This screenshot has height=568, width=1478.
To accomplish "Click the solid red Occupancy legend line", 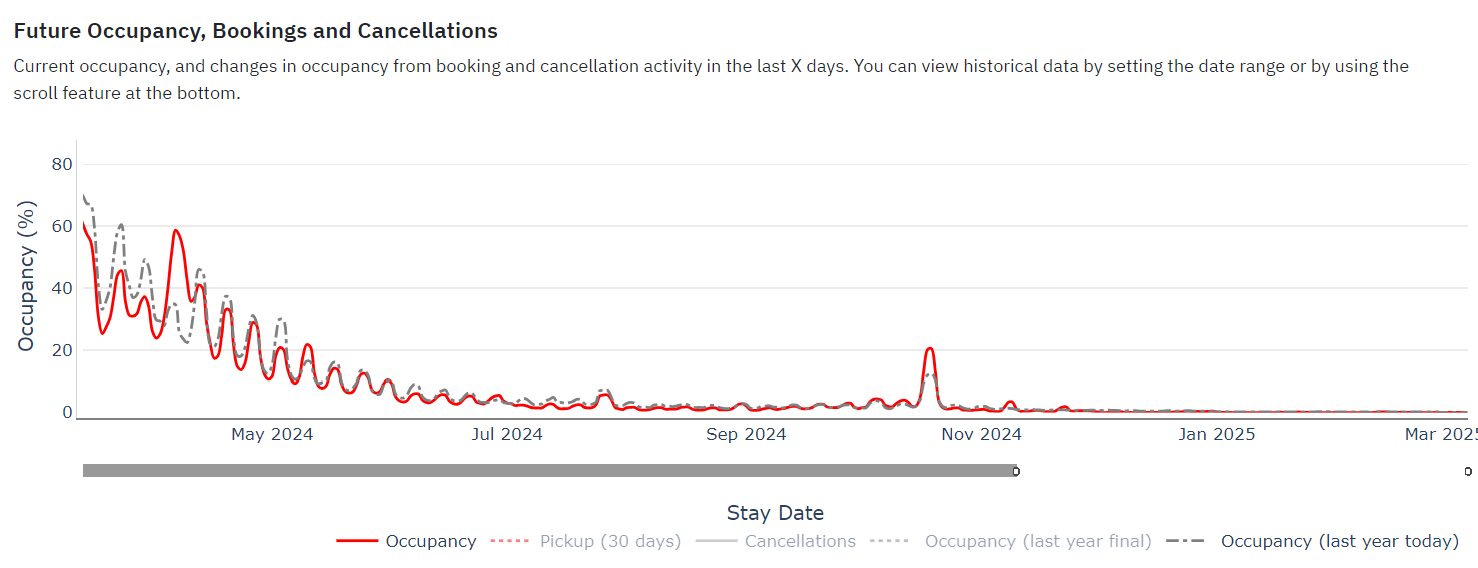I will 357,541.
